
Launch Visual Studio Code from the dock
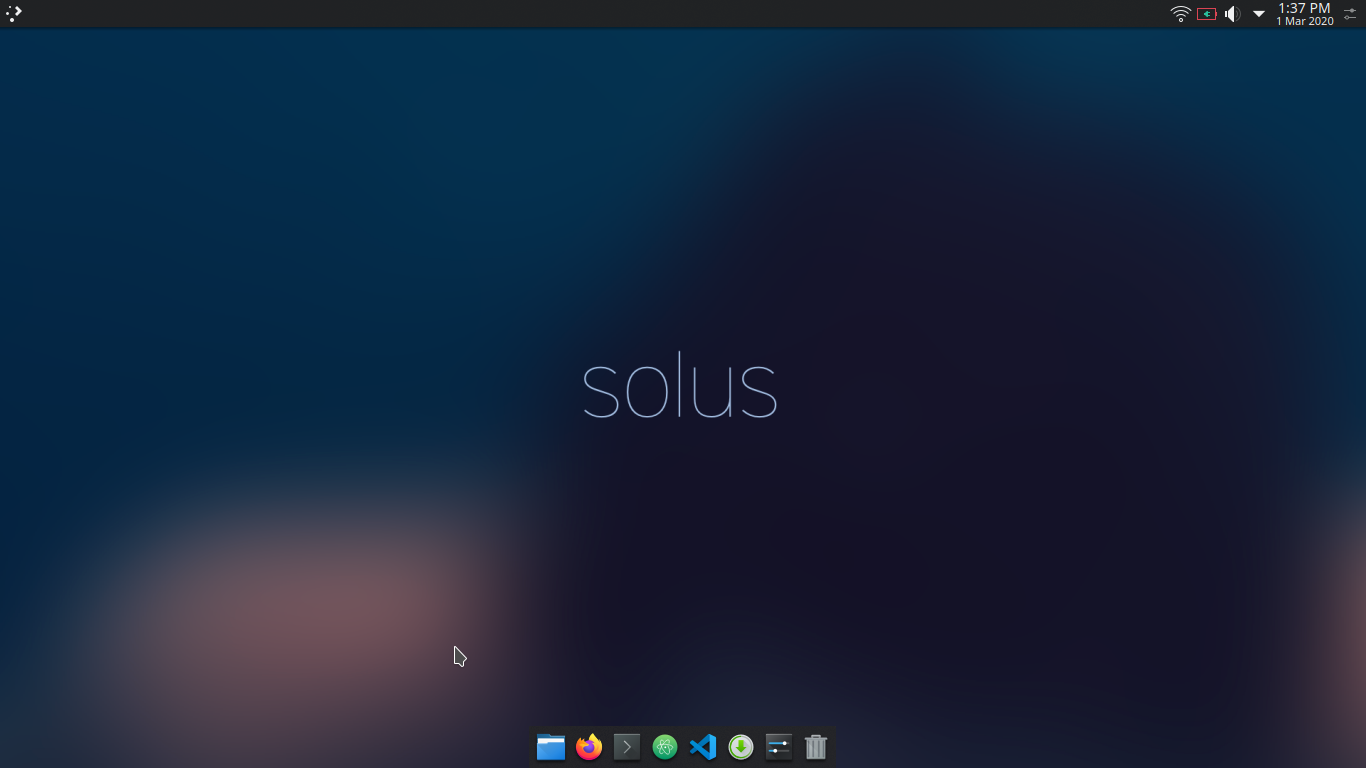click(x=703, y=747)
